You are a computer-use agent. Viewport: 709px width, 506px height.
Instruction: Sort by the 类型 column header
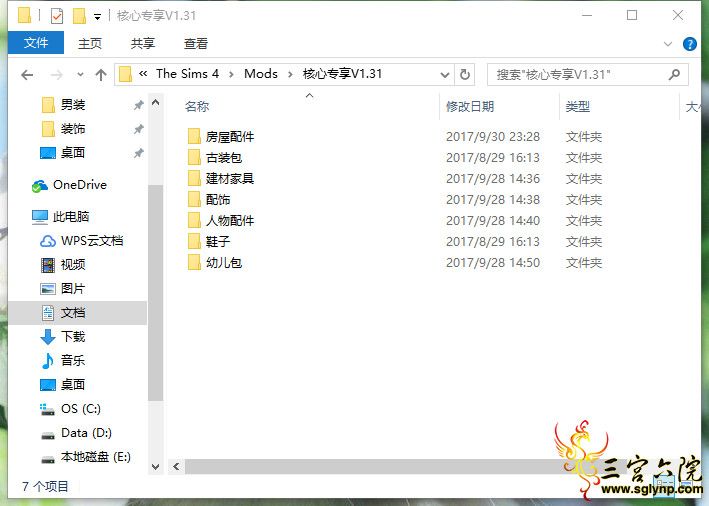pos(577,107)
